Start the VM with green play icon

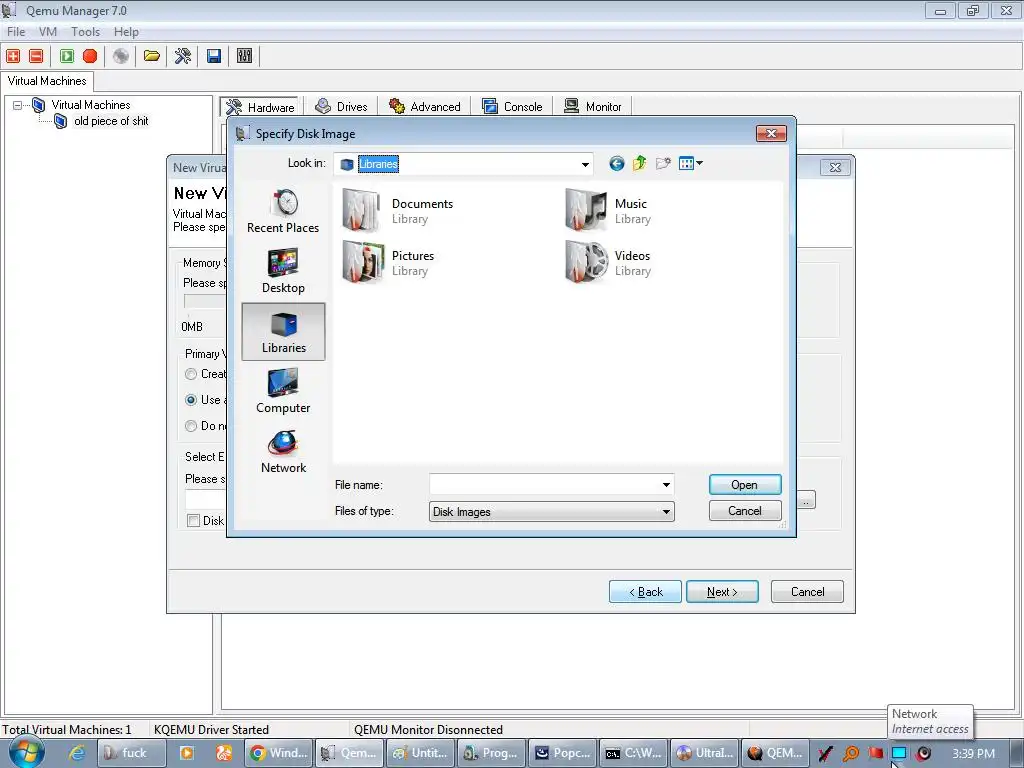click(x=67, y=56)
